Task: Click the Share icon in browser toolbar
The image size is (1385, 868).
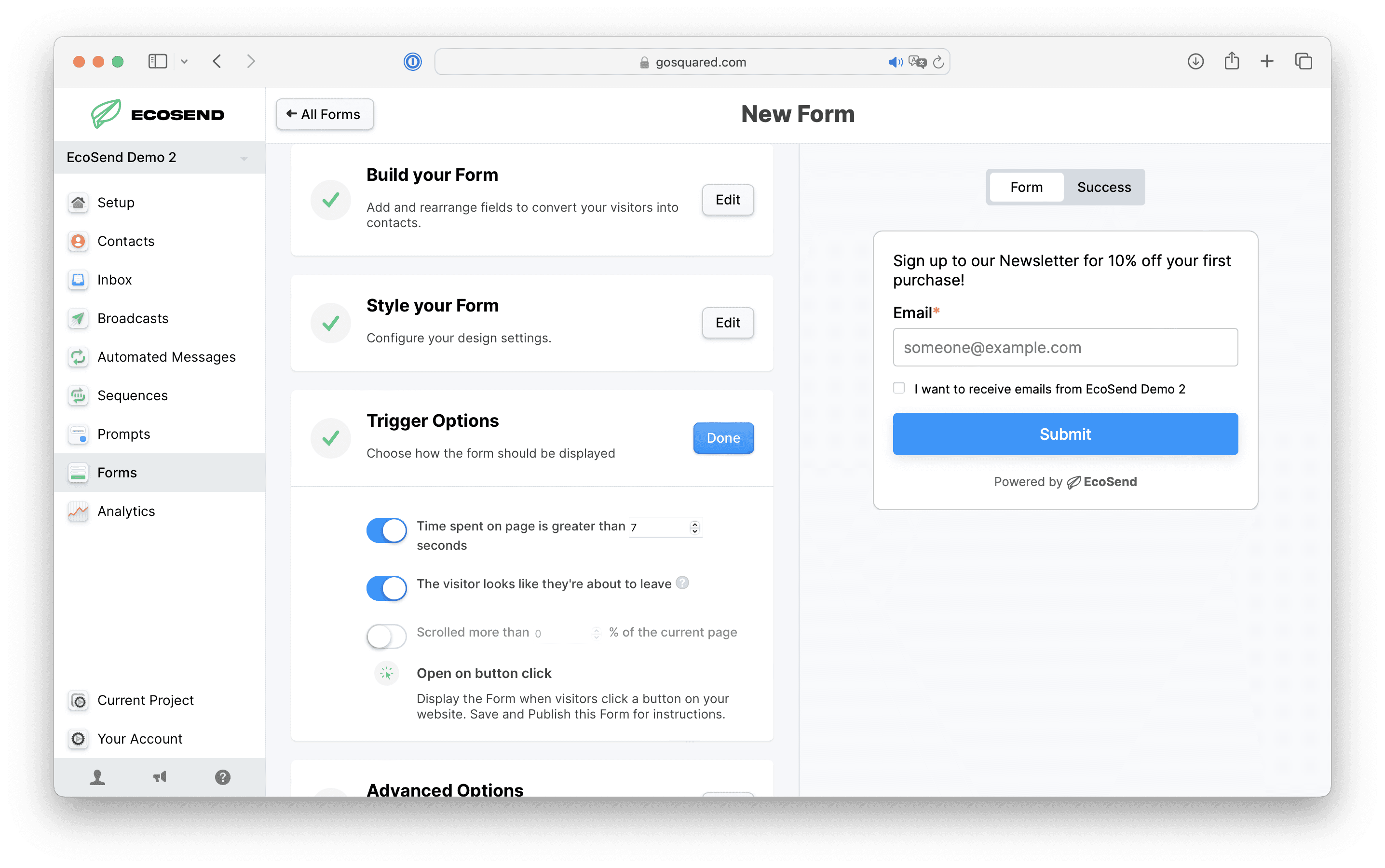Action: tap(1232, 61)
